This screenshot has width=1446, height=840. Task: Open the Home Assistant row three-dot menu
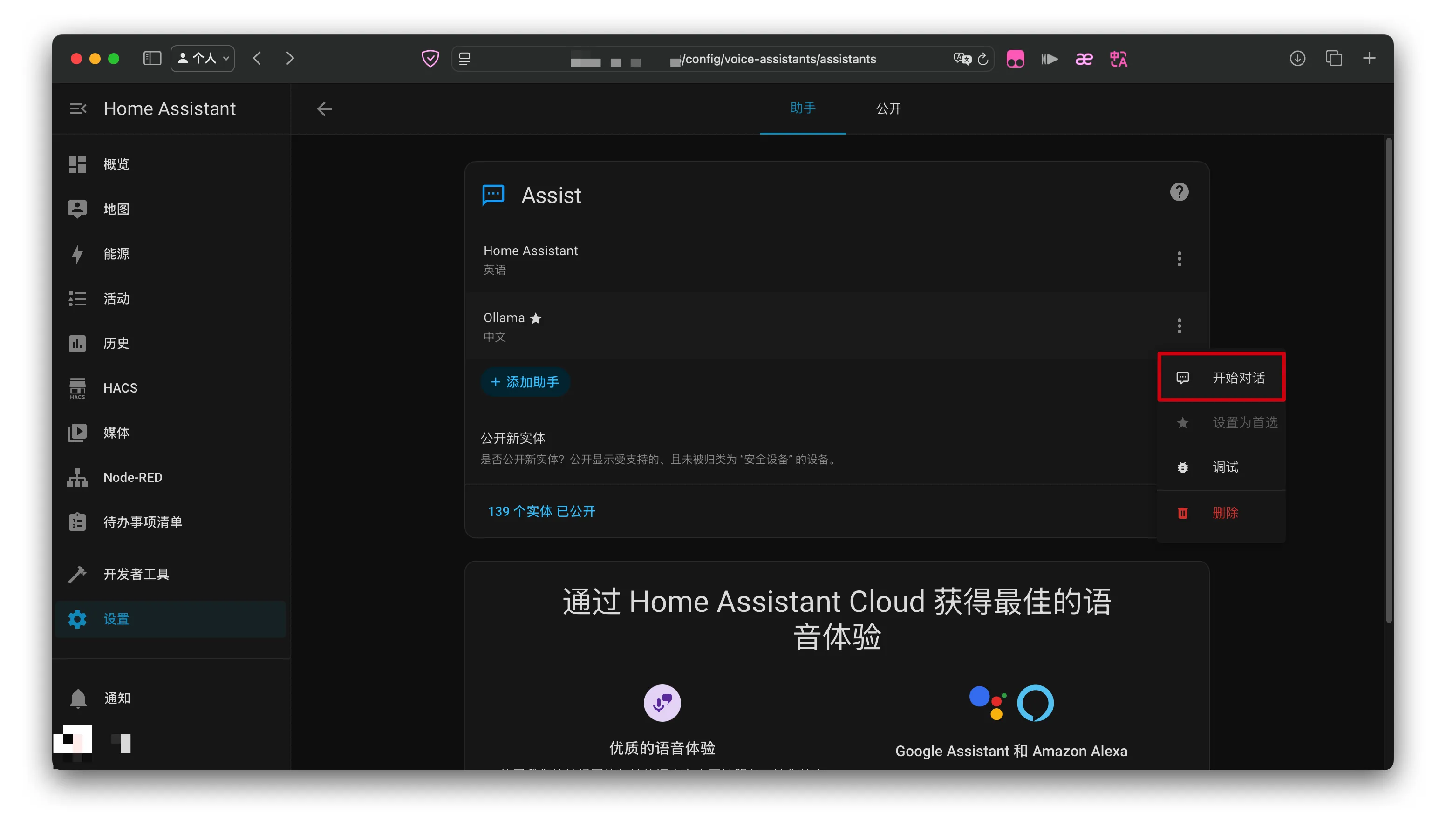click(x=1179, y=259)
